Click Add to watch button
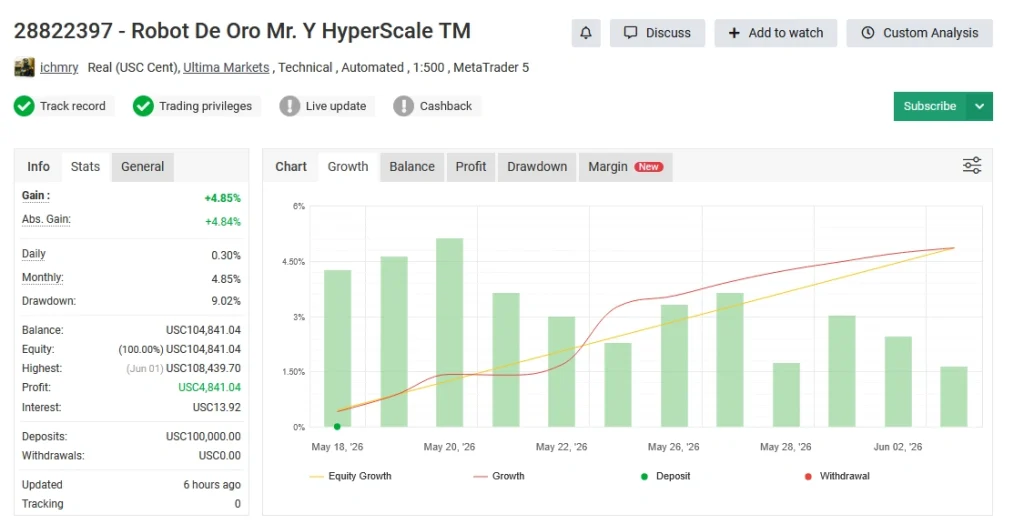 coord(775,33)
